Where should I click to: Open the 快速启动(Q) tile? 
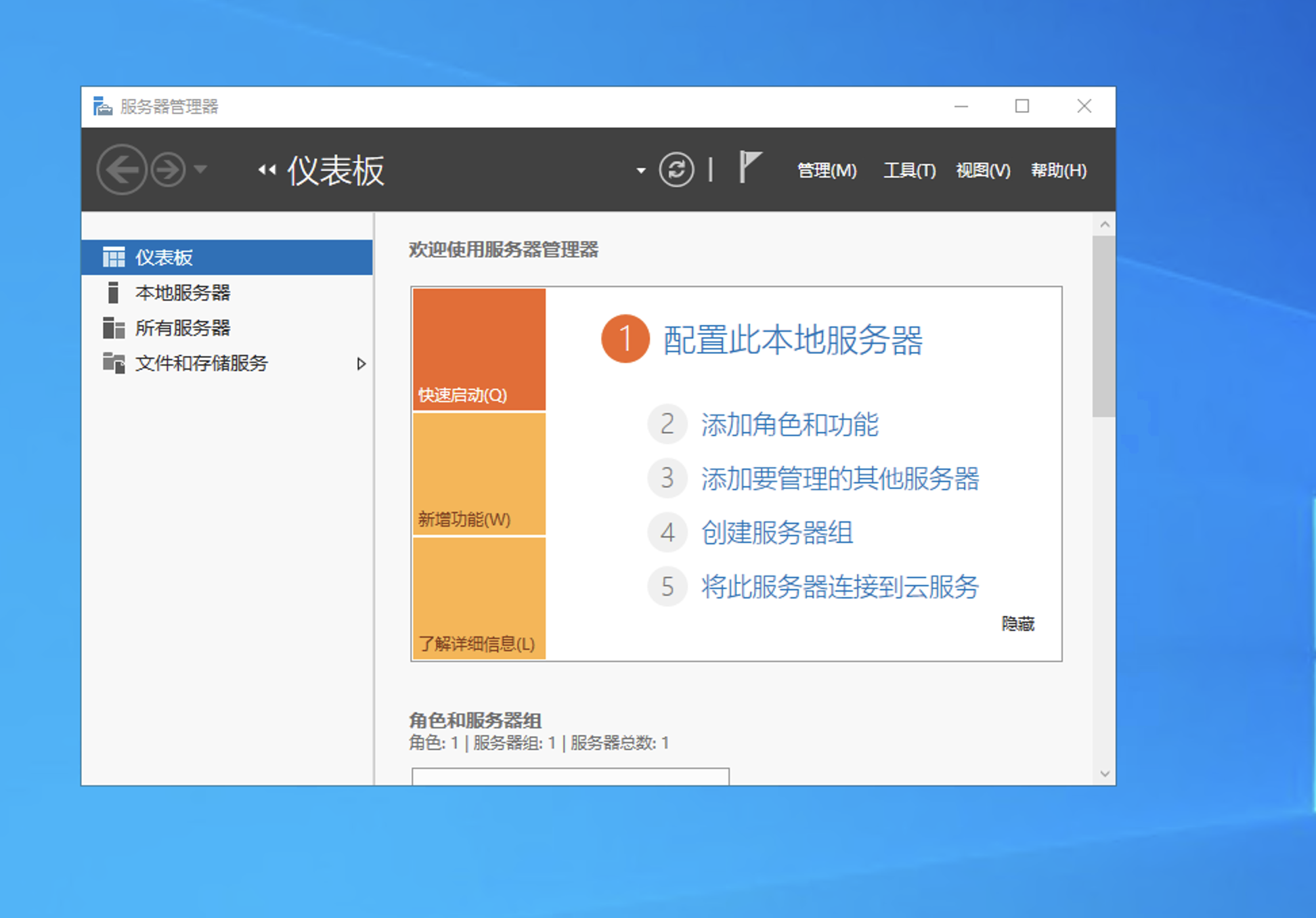pos(479,349)
